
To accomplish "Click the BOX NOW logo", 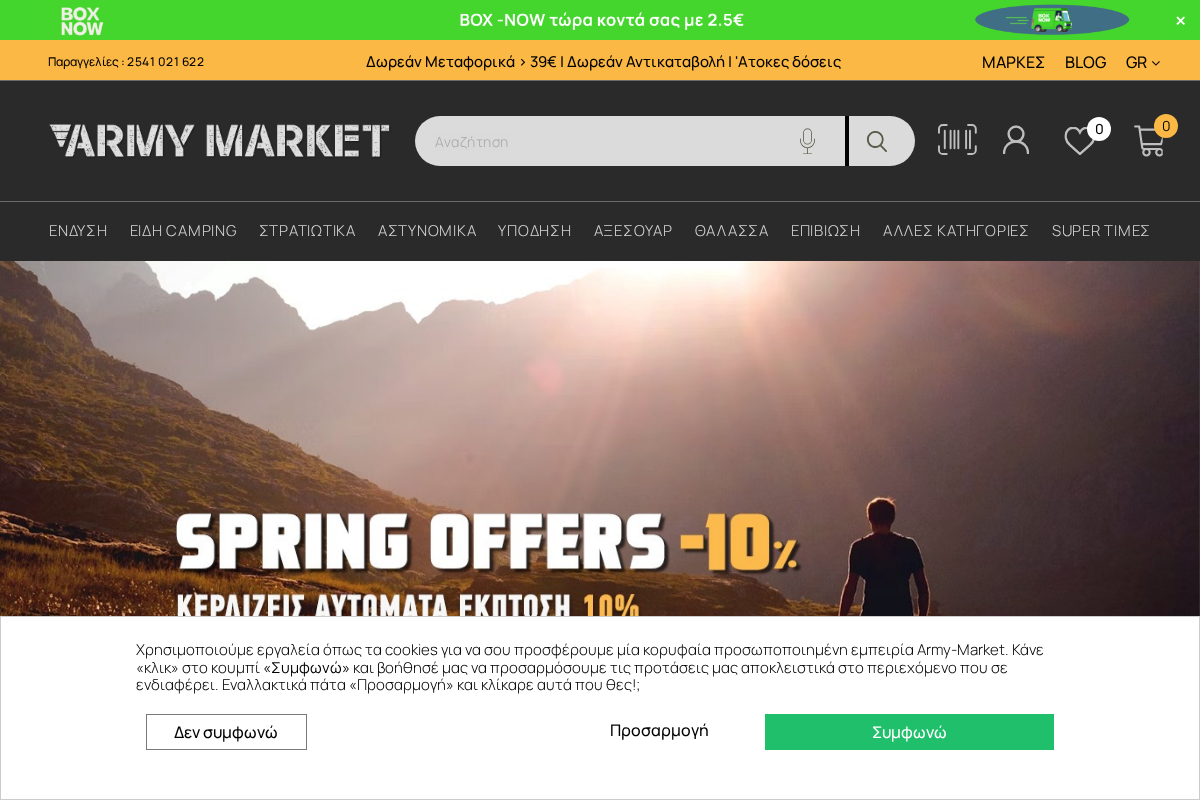I will 82,20.
